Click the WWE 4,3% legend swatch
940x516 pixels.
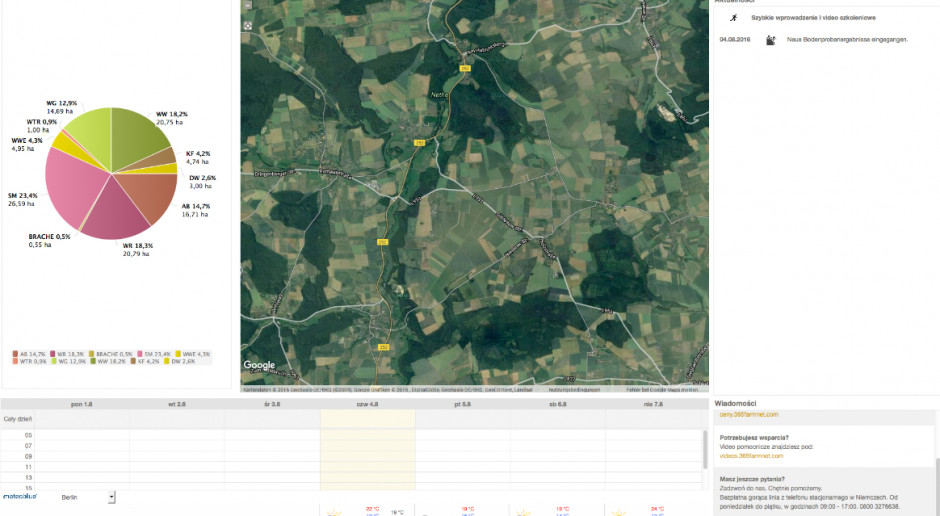coord(178,354)
